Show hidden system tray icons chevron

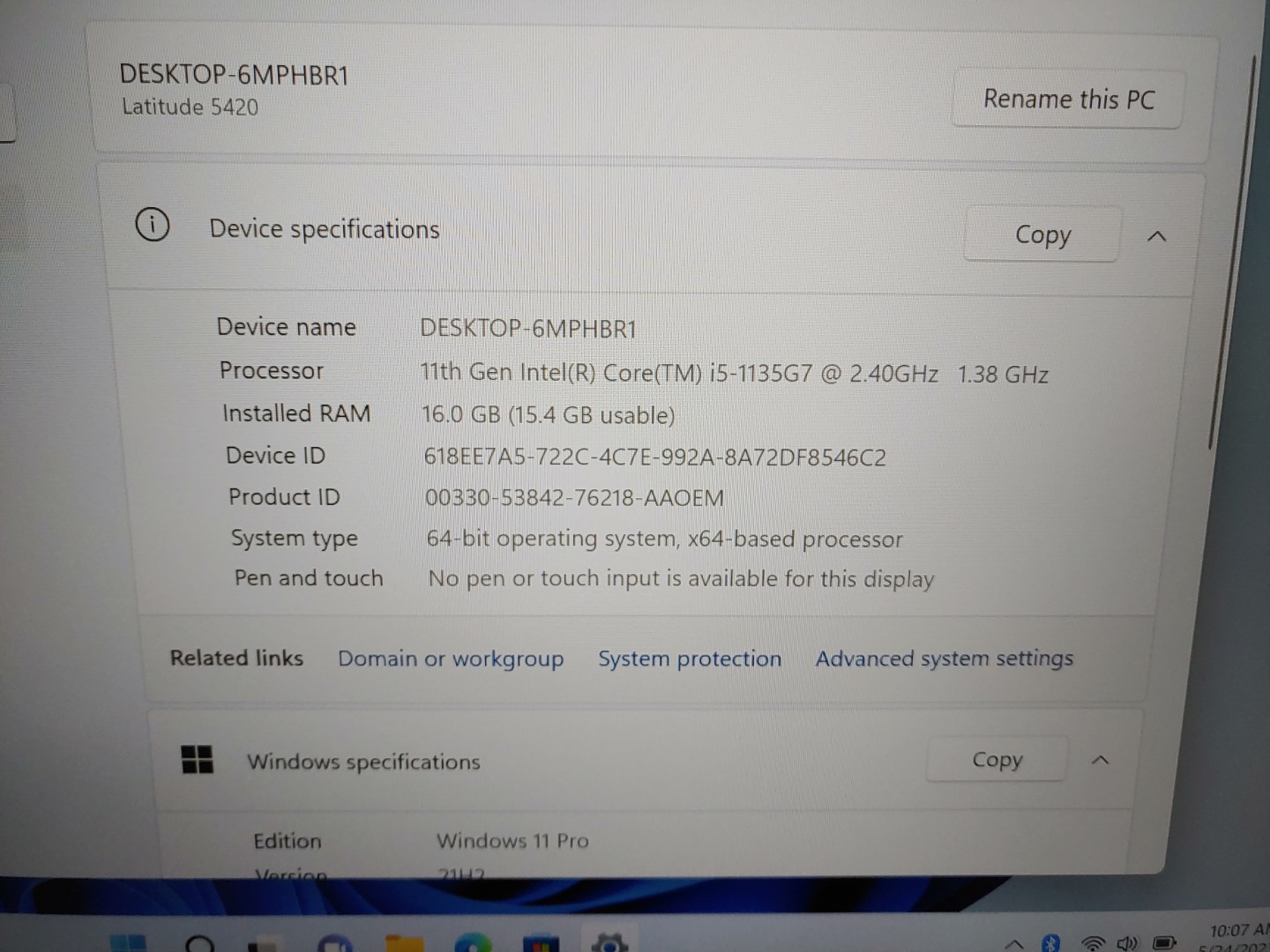1014,945
